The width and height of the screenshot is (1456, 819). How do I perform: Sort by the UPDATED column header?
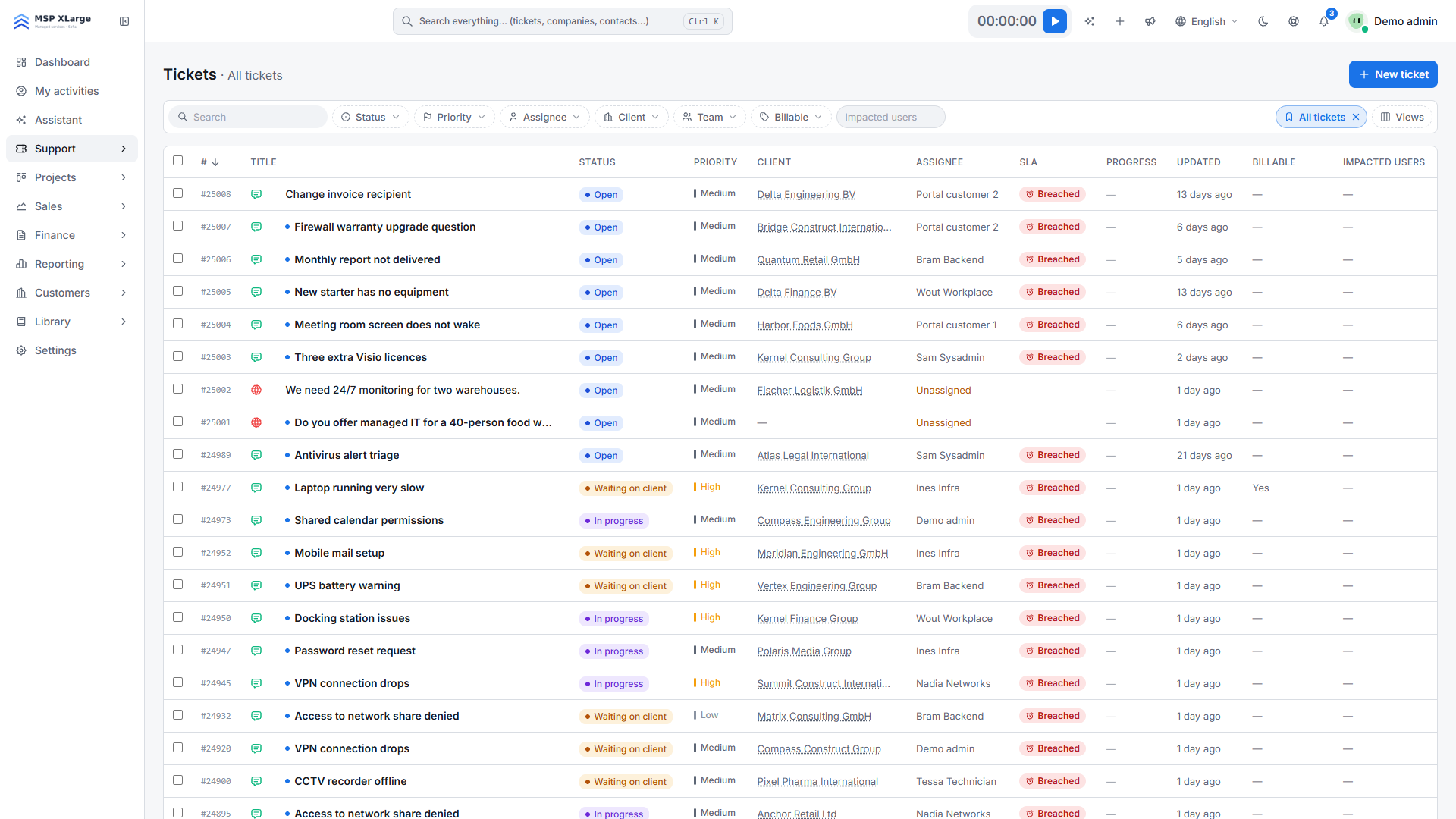point(1198,162)
